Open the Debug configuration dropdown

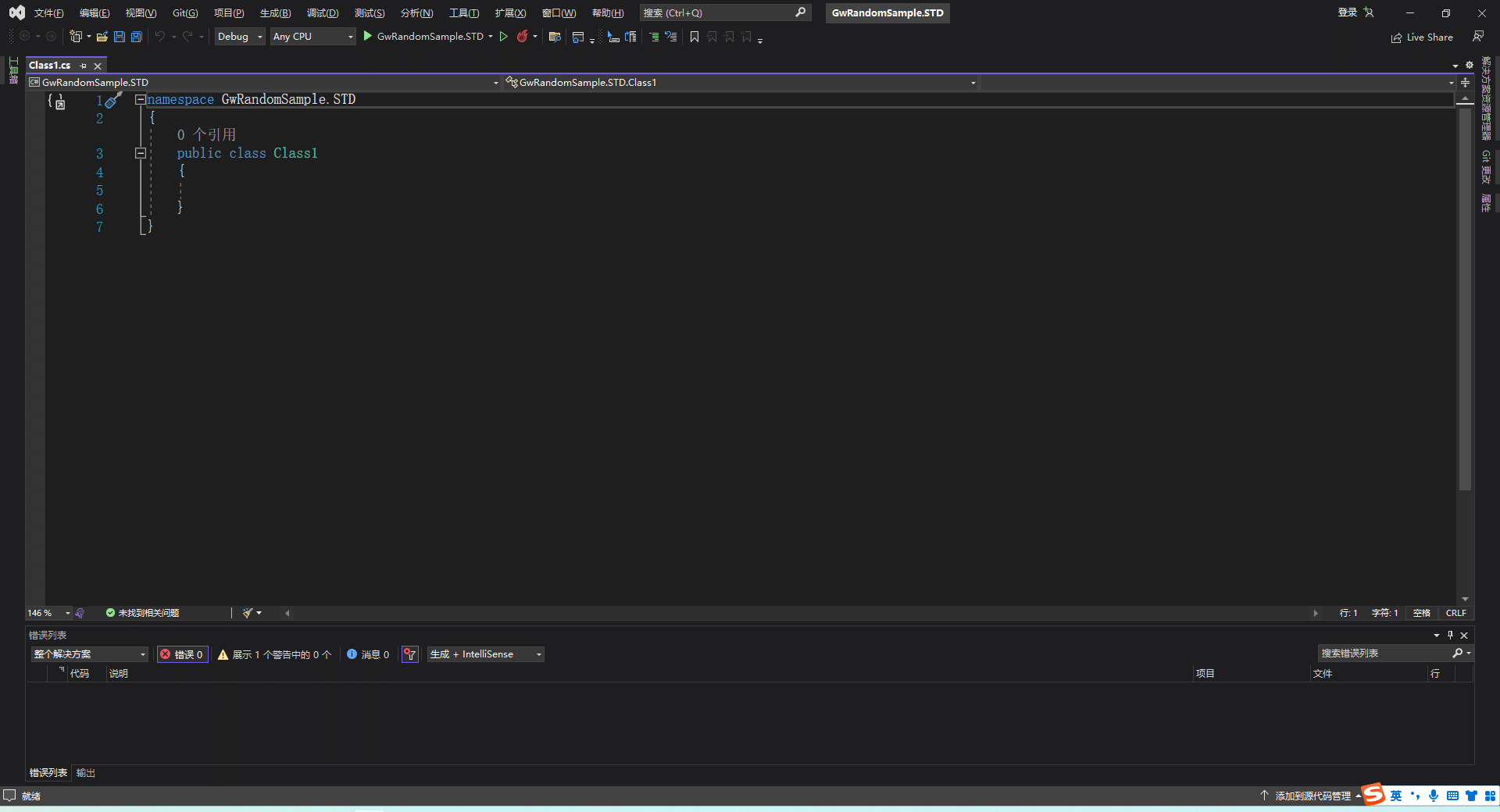coord(240,37)
